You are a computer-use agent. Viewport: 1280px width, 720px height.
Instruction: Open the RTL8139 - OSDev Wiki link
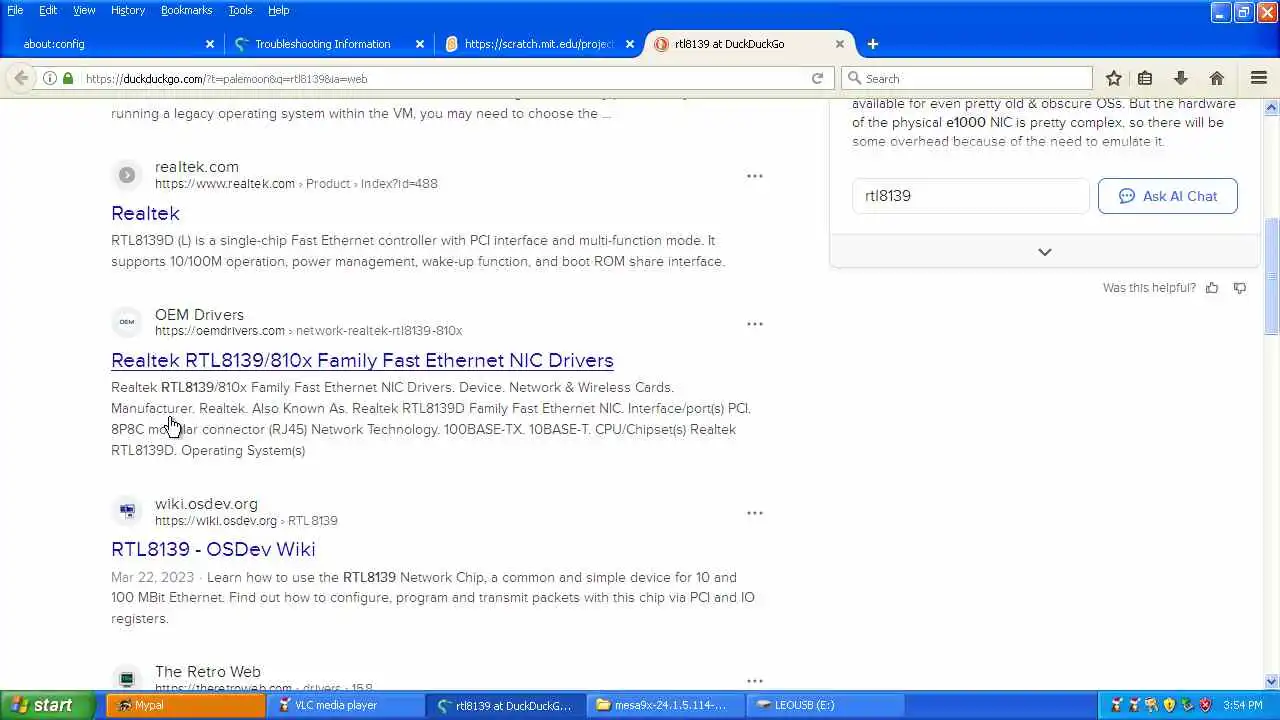213,549
